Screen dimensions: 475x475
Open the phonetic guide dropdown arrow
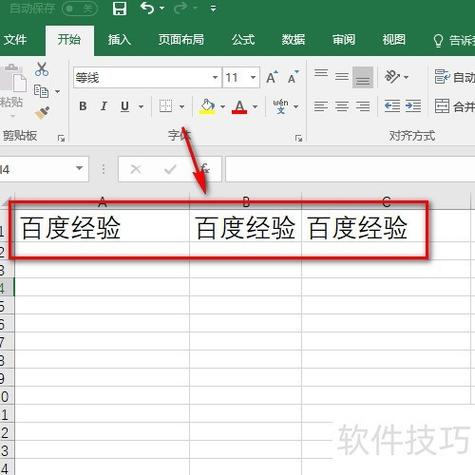(296, 107)
